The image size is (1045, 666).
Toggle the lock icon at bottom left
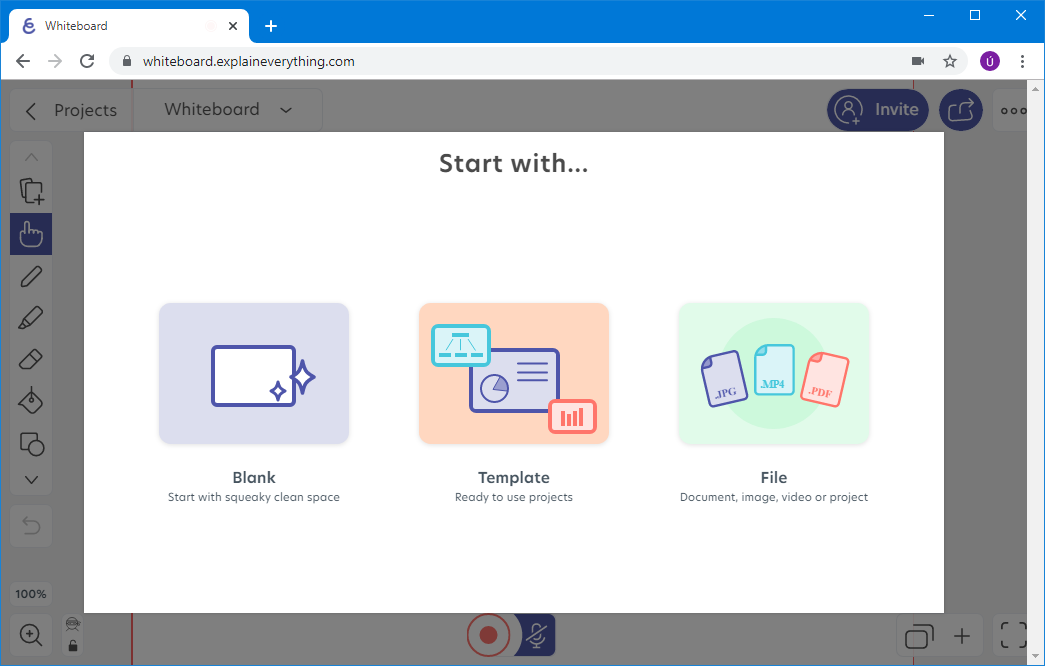tap(73, 645)
